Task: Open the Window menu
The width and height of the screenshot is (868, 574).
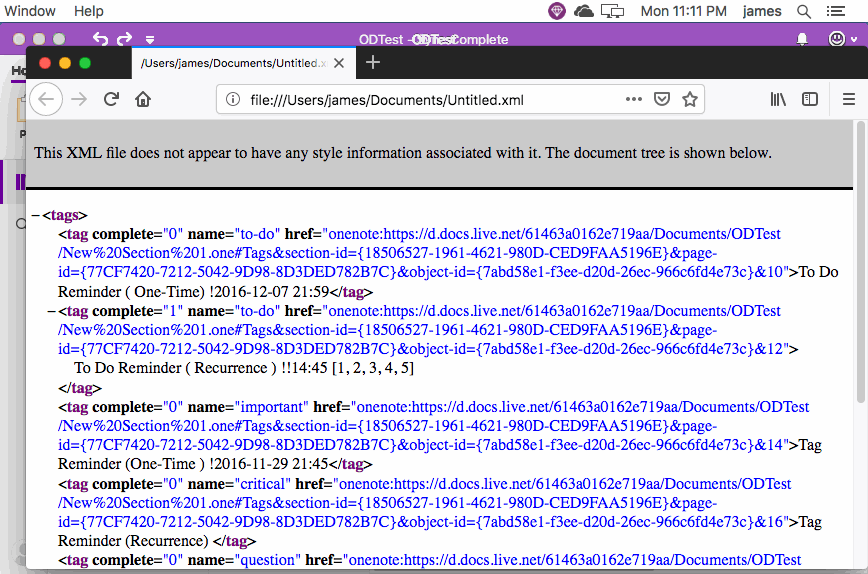Action: pyautogui.click(x=30, y=11)
